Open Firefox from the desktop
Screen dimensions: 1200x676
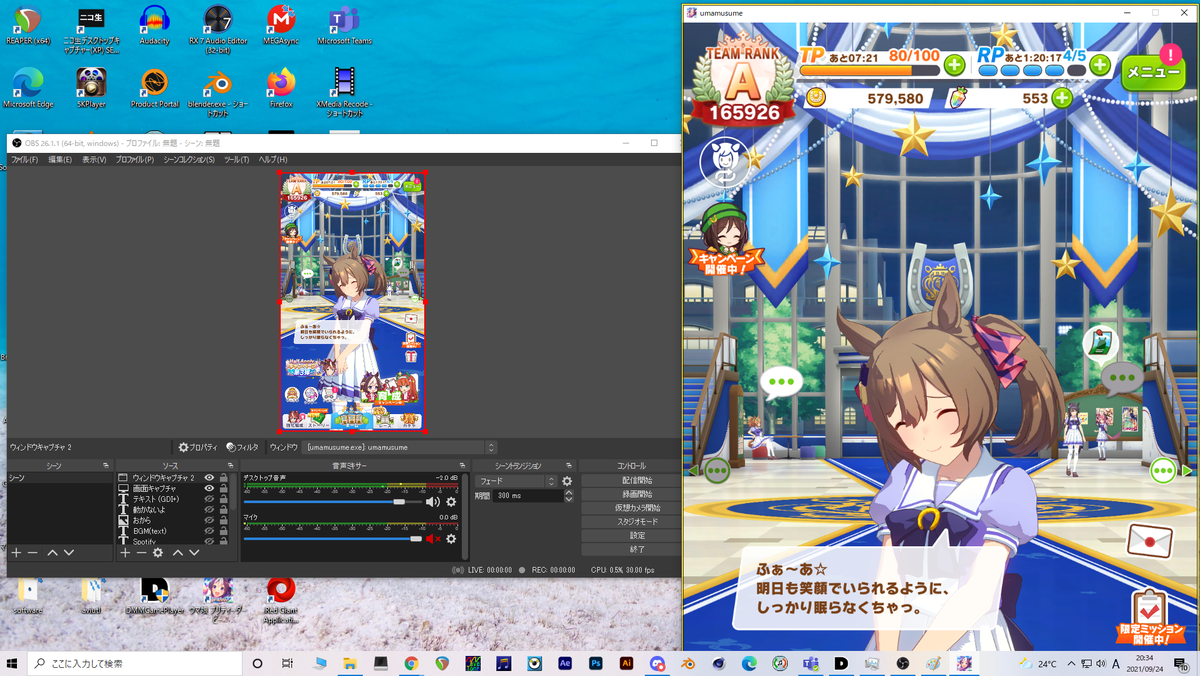[x=281, y=88]
